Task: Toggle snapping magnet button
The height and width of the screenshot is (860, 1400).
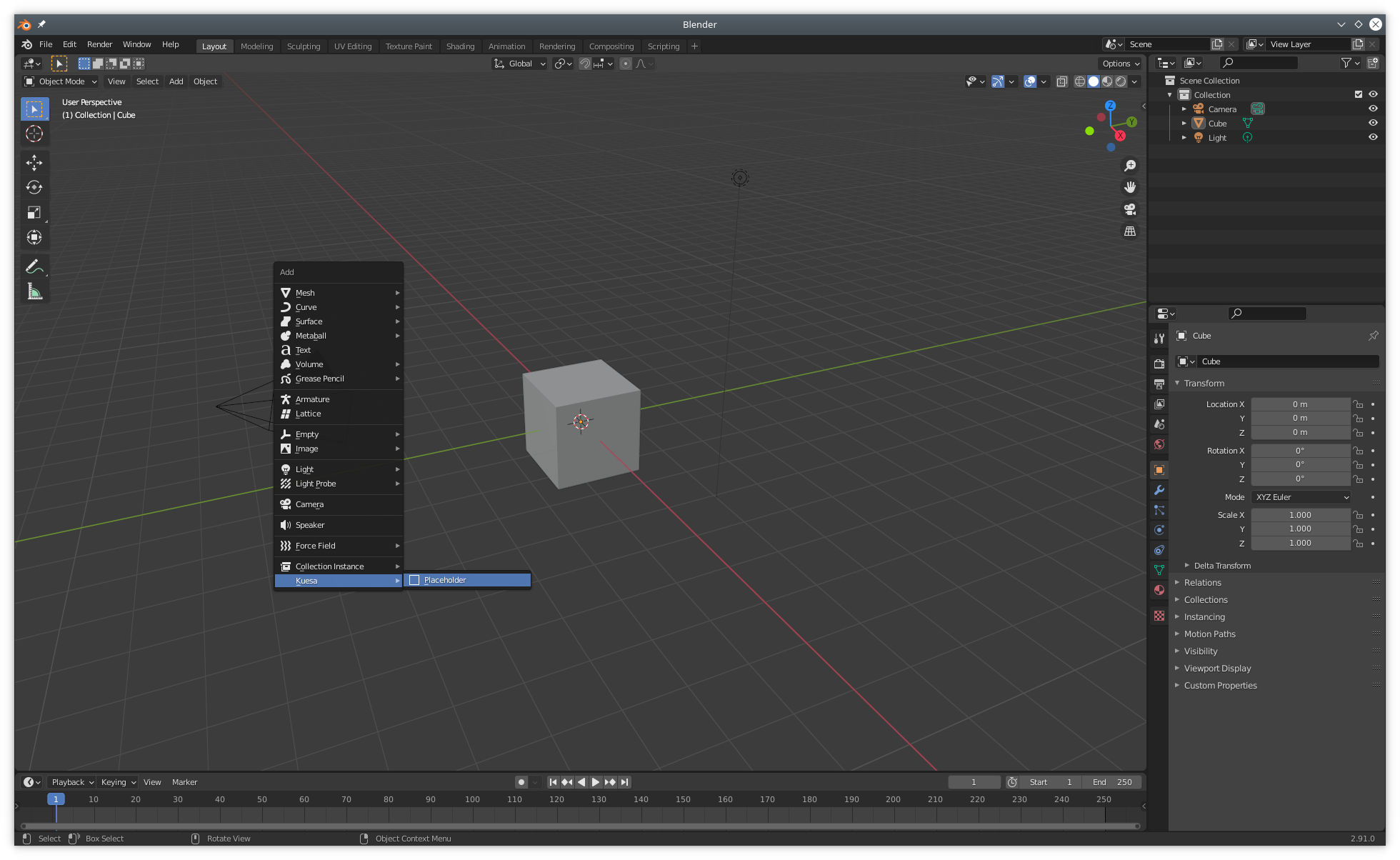Action: [585, 64]
